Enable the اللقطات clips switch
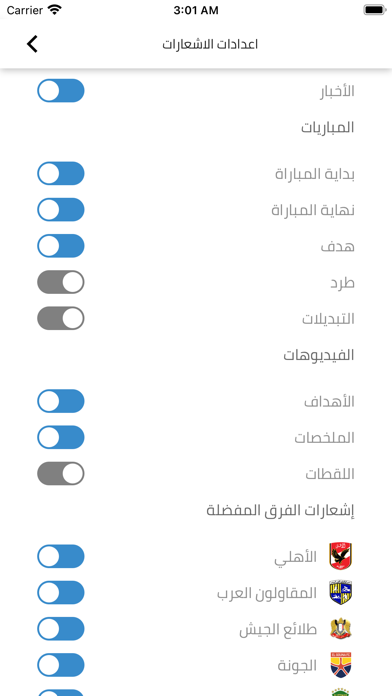The width and height of the screenshot is (392, 696). click(x=61, y=473)
